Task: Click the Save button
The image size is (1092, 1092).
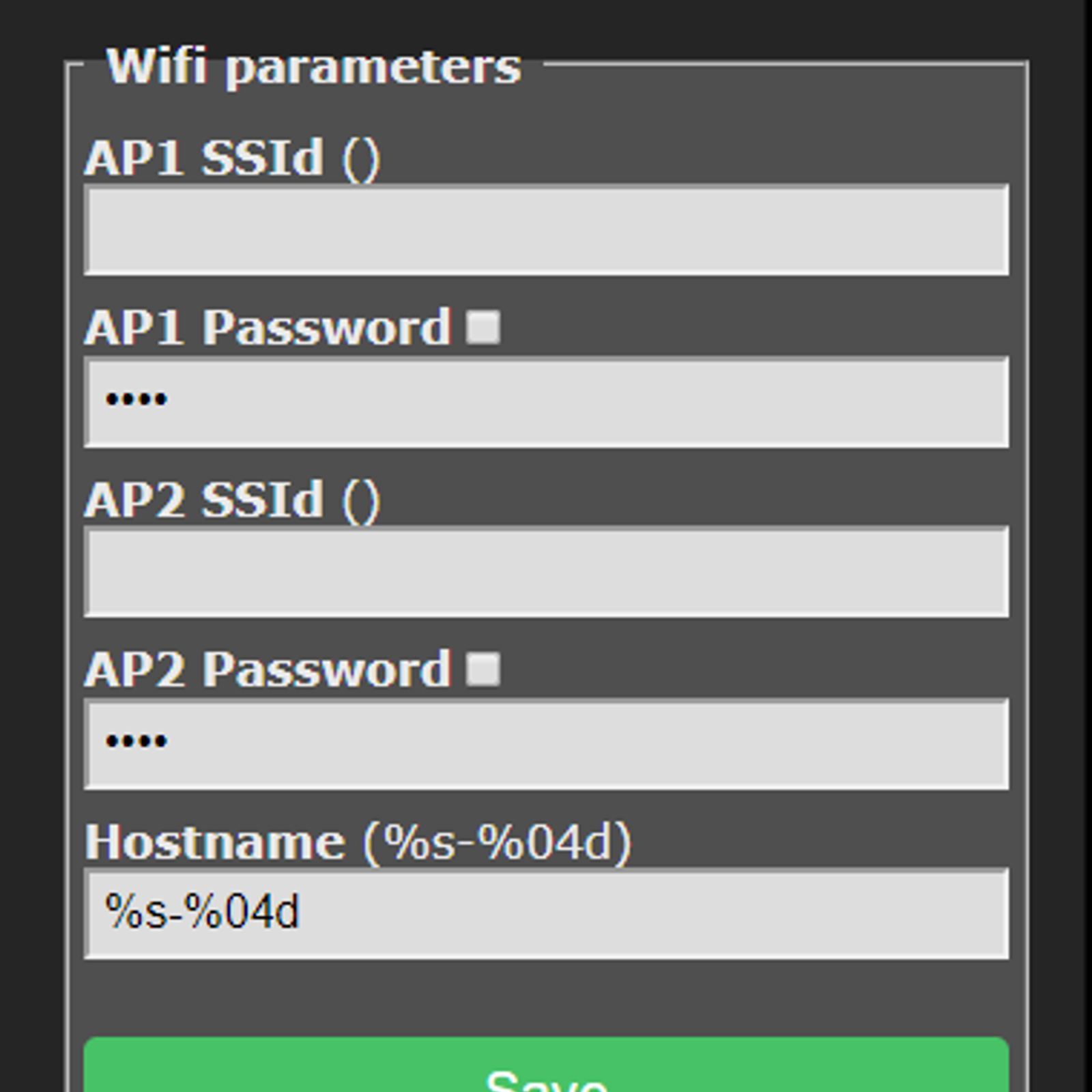Action: tap(546, 1068)
